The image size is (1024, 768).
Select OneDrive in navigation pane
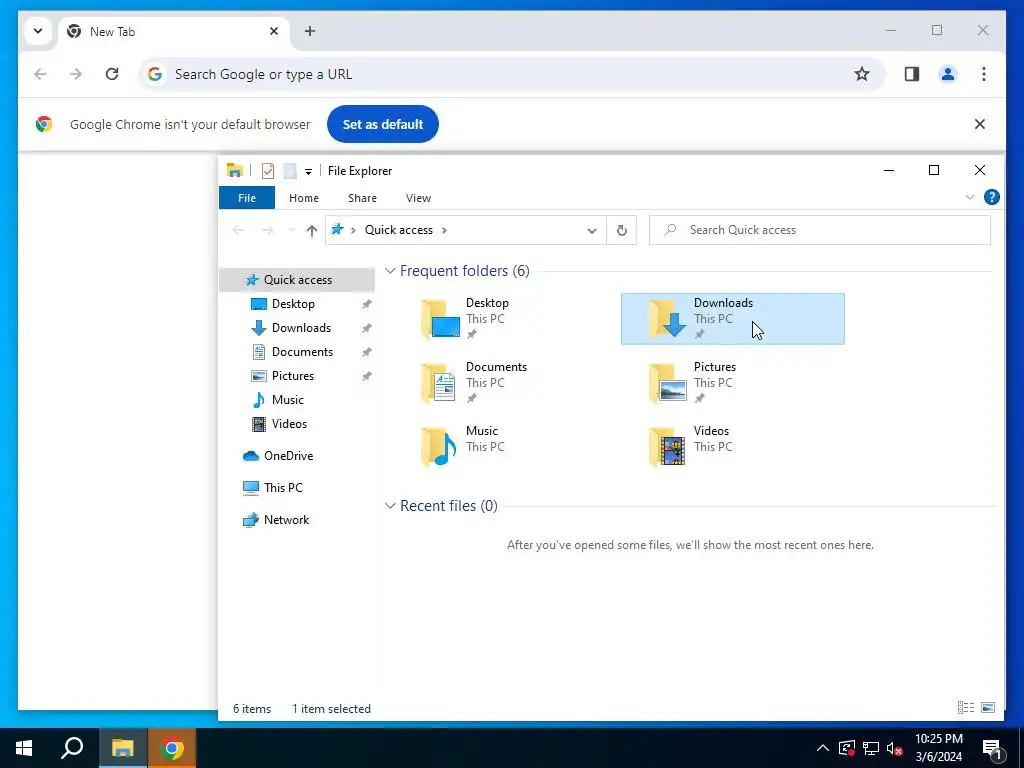point(288,456)
